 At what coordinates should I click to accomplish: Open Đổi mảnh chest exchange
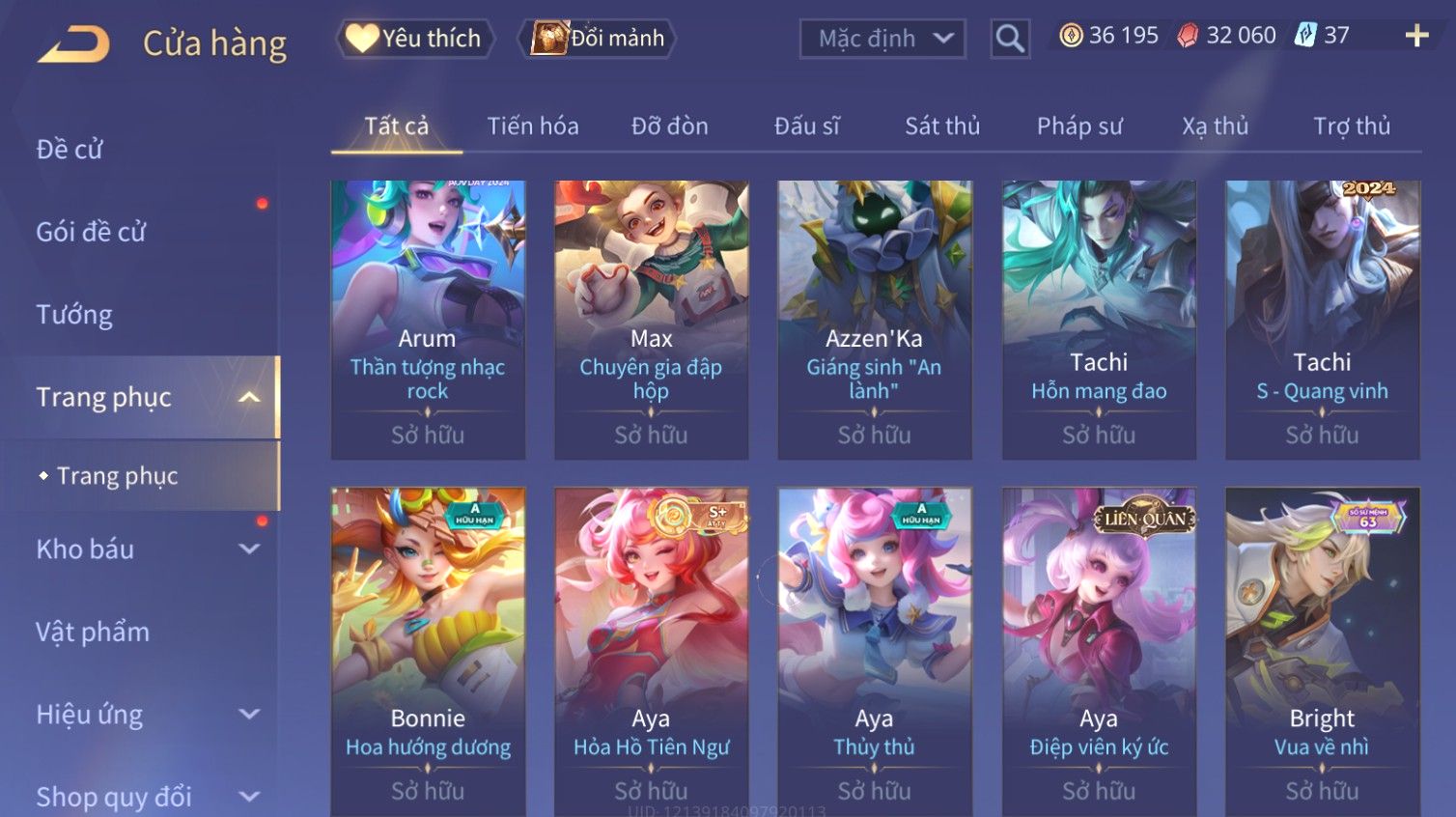pos(597,39)
